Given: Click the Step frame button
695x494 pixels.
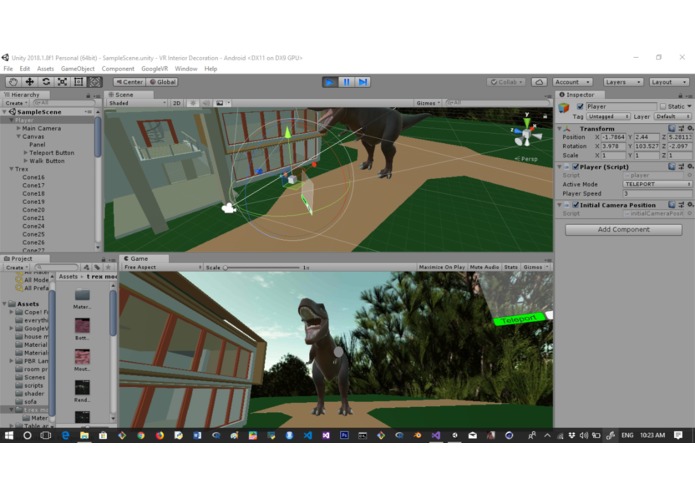Looking at the screenshot, I should tap(363, 82).
